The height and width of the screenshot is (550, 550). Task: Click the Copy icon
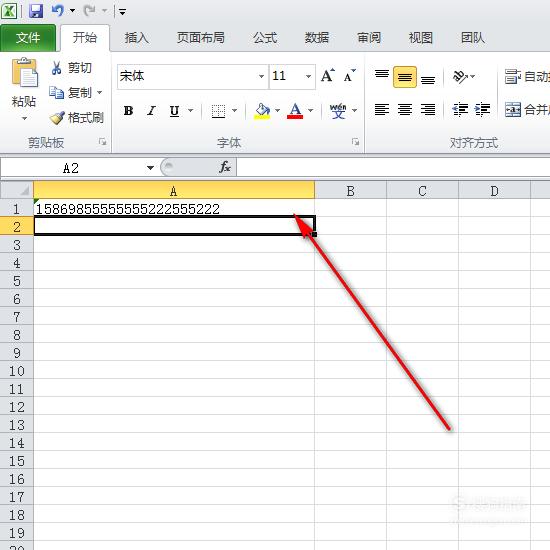click(56, 93)
